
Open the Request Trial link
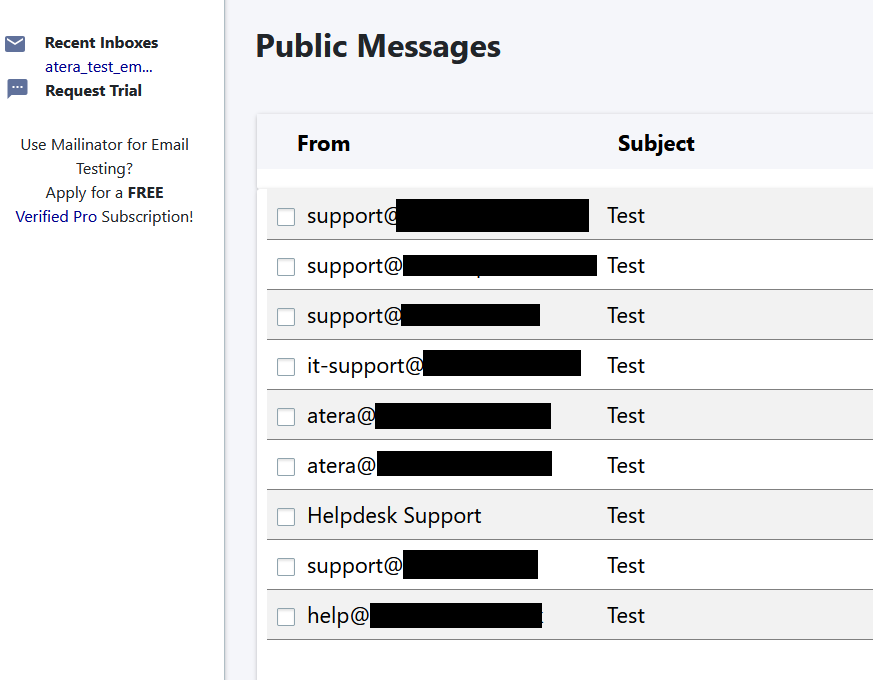pos(94,91)
